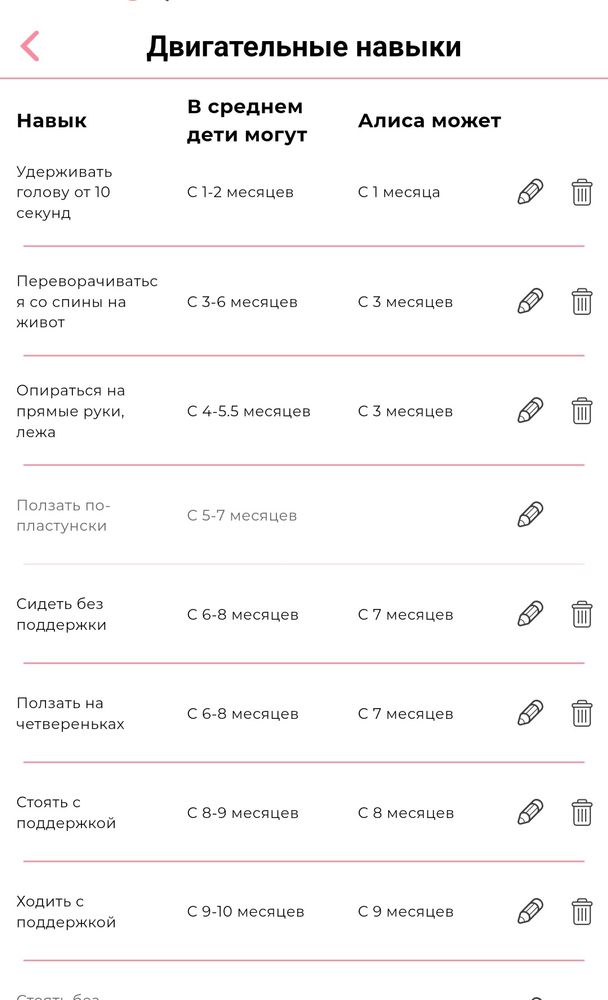This screenshot has width=608, height=1000.
Task: Delete the skill 'Сидеть без поддержки'
Action: [x=581, y=614]
